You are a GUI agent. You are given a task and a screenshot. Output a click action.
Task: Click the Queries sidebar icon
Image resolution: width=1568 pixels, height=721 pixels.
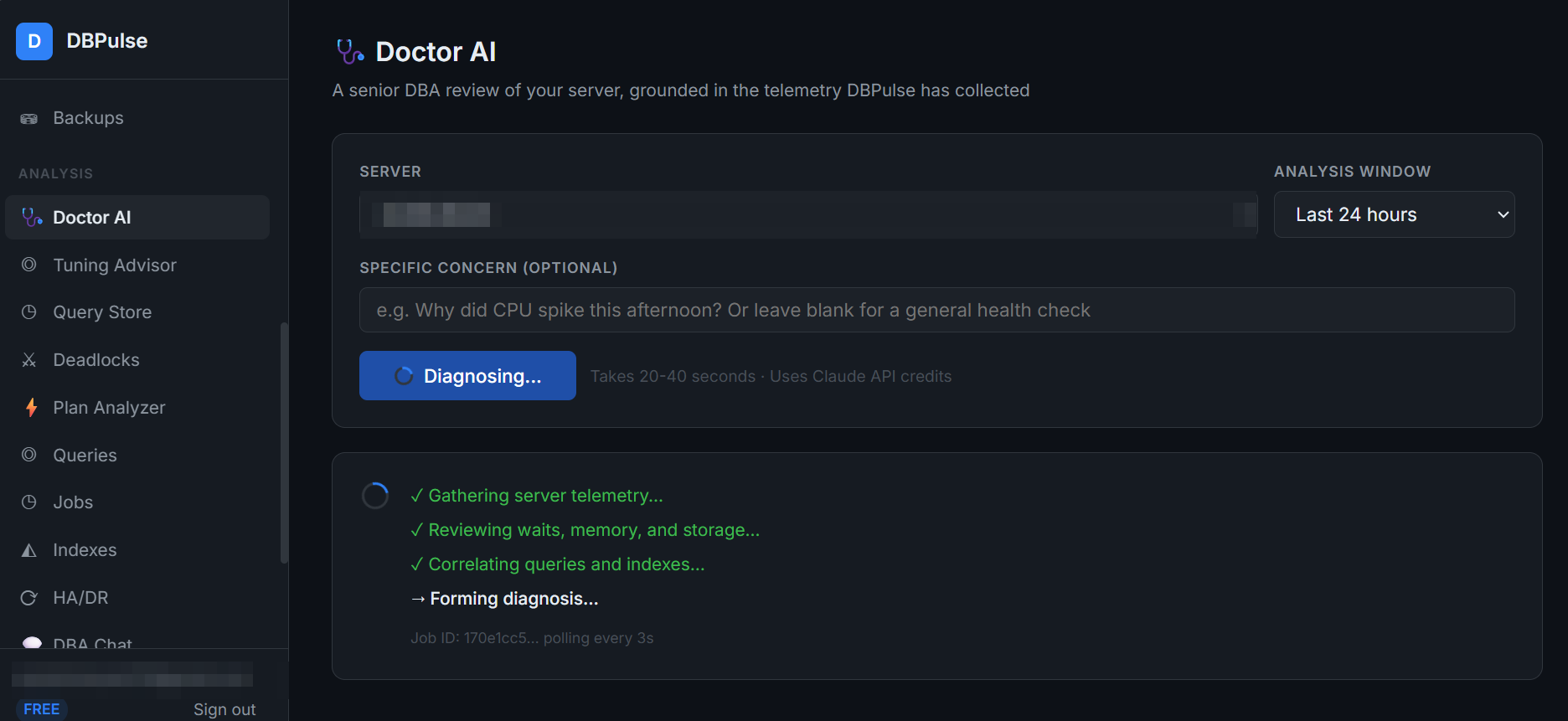(29, 455)
